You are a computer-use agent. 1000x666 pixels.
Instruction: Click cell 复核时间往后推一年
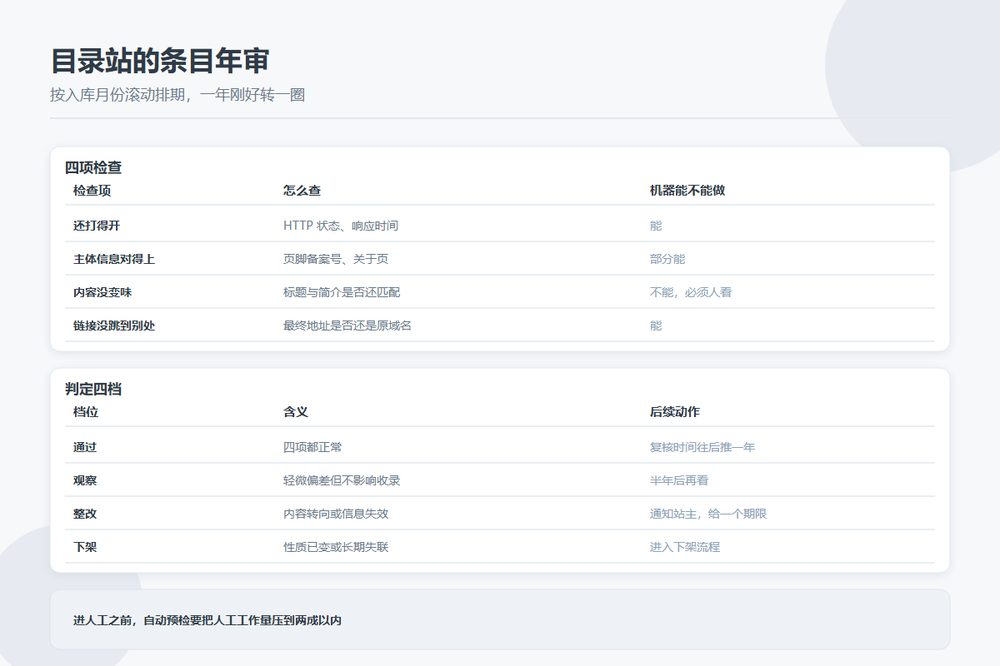tap(702, 447)
